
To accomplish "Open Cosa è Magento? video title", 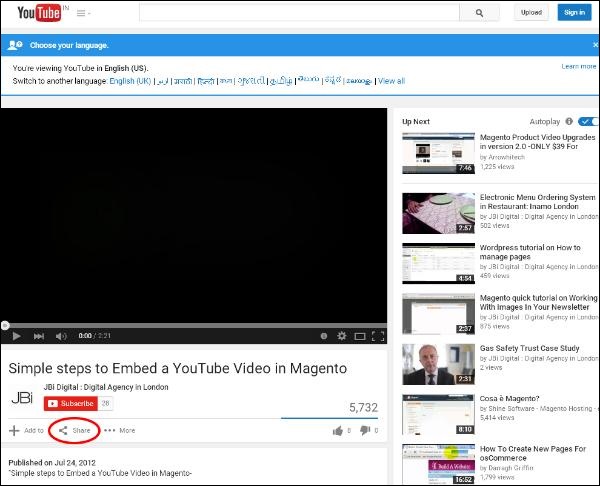I will pyautogui.click(x=509, y=398).
